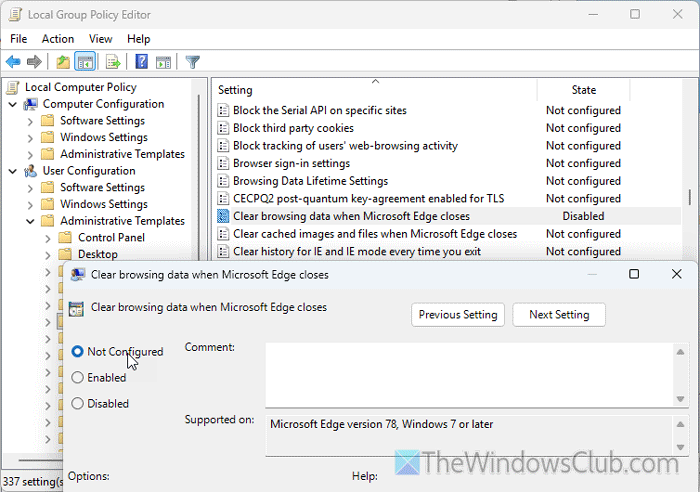Sort list by State column header

[583, 90]
